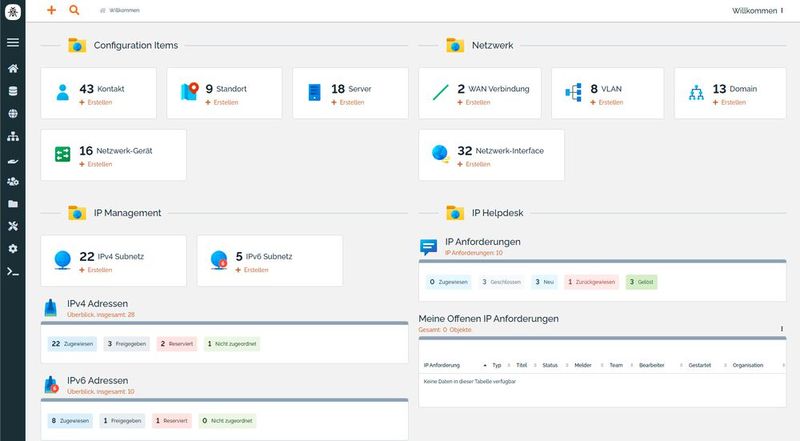This screenshot has width=800, height=441.
Task: Sort table by Melder column
Action: point(583,365)
